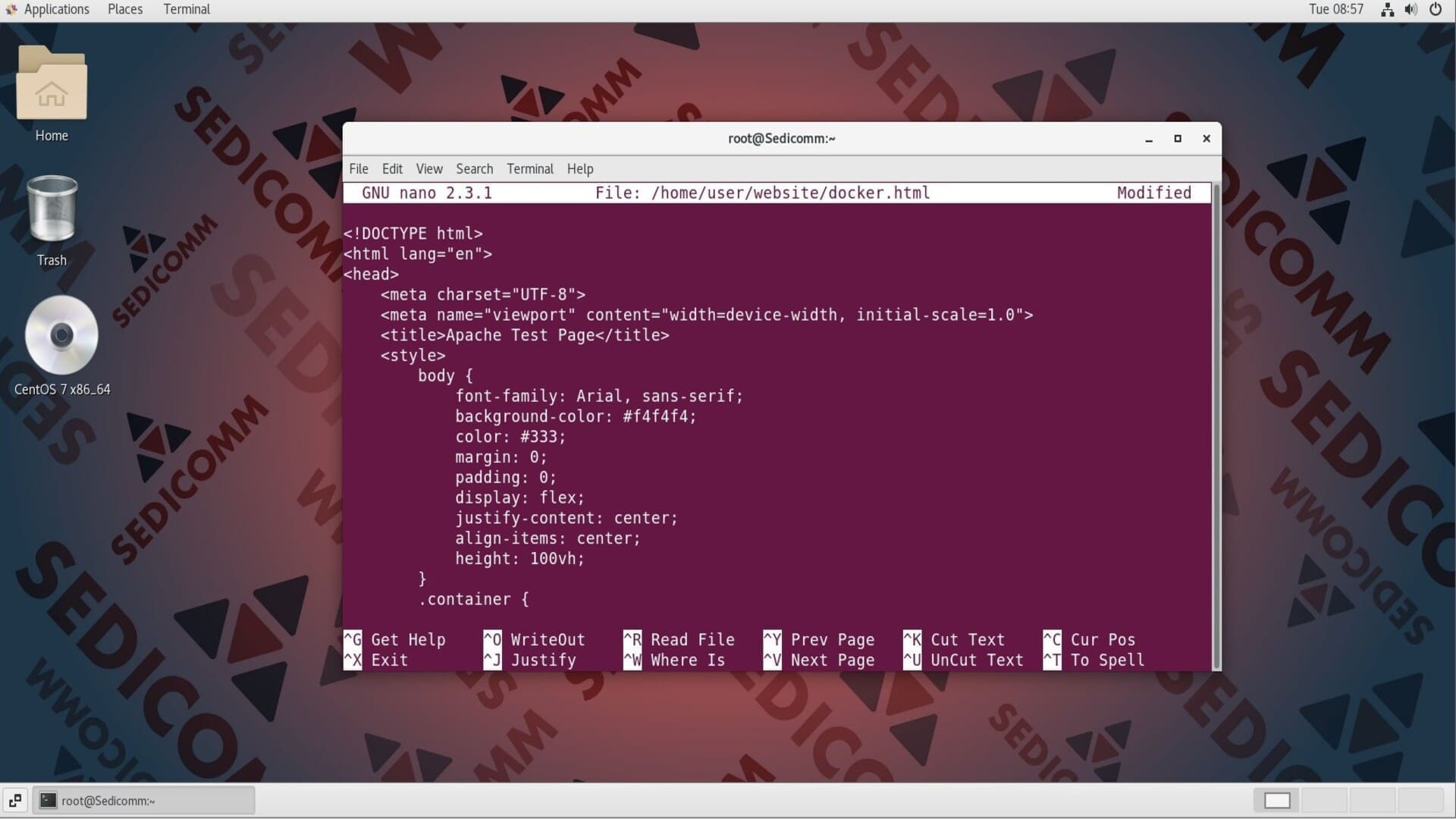1456x819 pixels.
Task: Open the Applications menu
Action: (56, 10)
